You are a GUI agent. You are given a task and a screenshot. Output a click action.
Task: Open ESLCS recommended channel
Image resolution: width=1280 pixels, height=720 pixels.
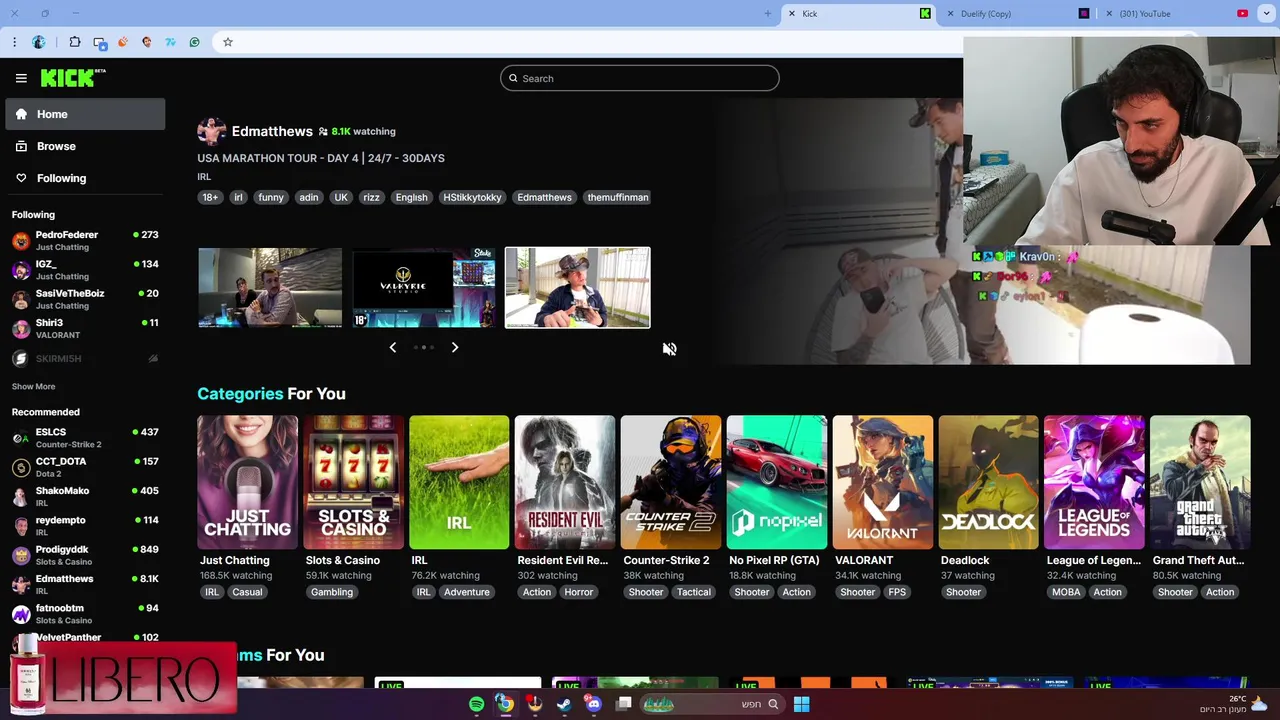click(85, 437)
